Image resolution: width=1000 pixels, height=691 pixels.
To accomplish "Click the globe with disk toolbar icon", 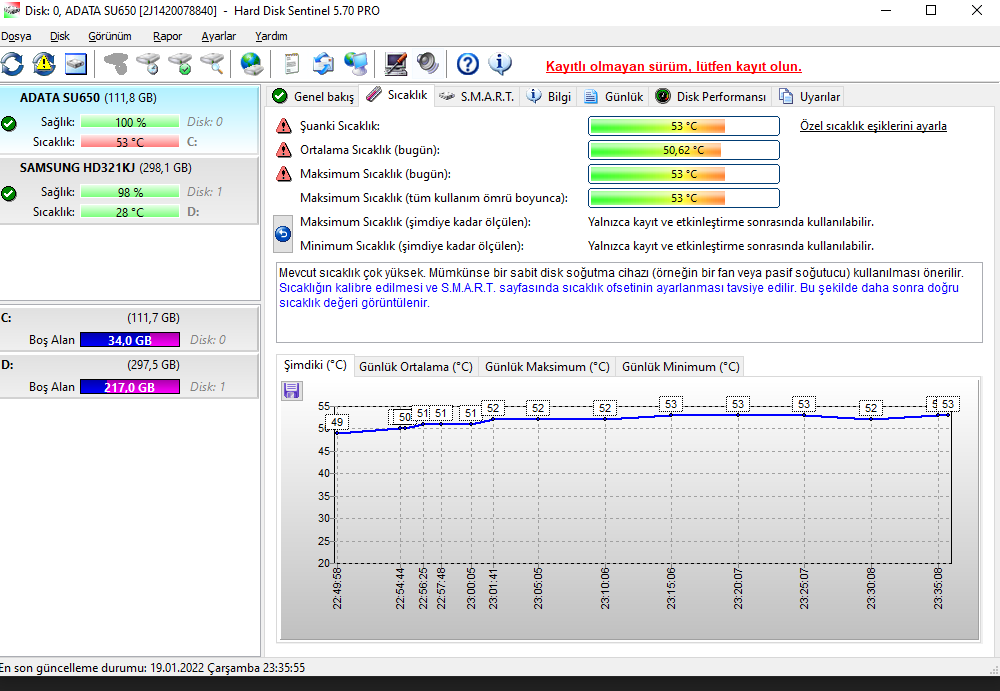I will click(x=252, y=64).
